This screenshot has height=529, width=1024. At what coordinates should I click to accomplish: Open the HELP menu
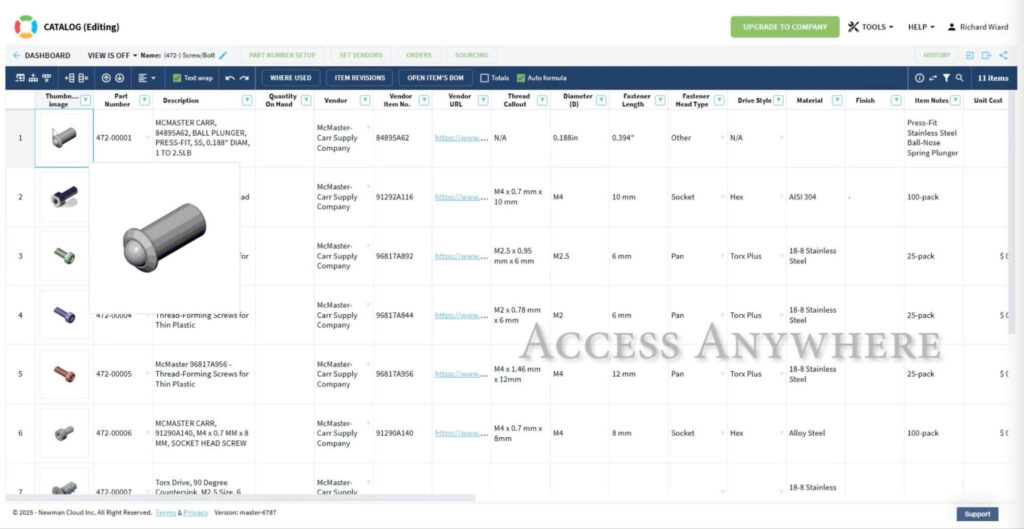point(921,27)
